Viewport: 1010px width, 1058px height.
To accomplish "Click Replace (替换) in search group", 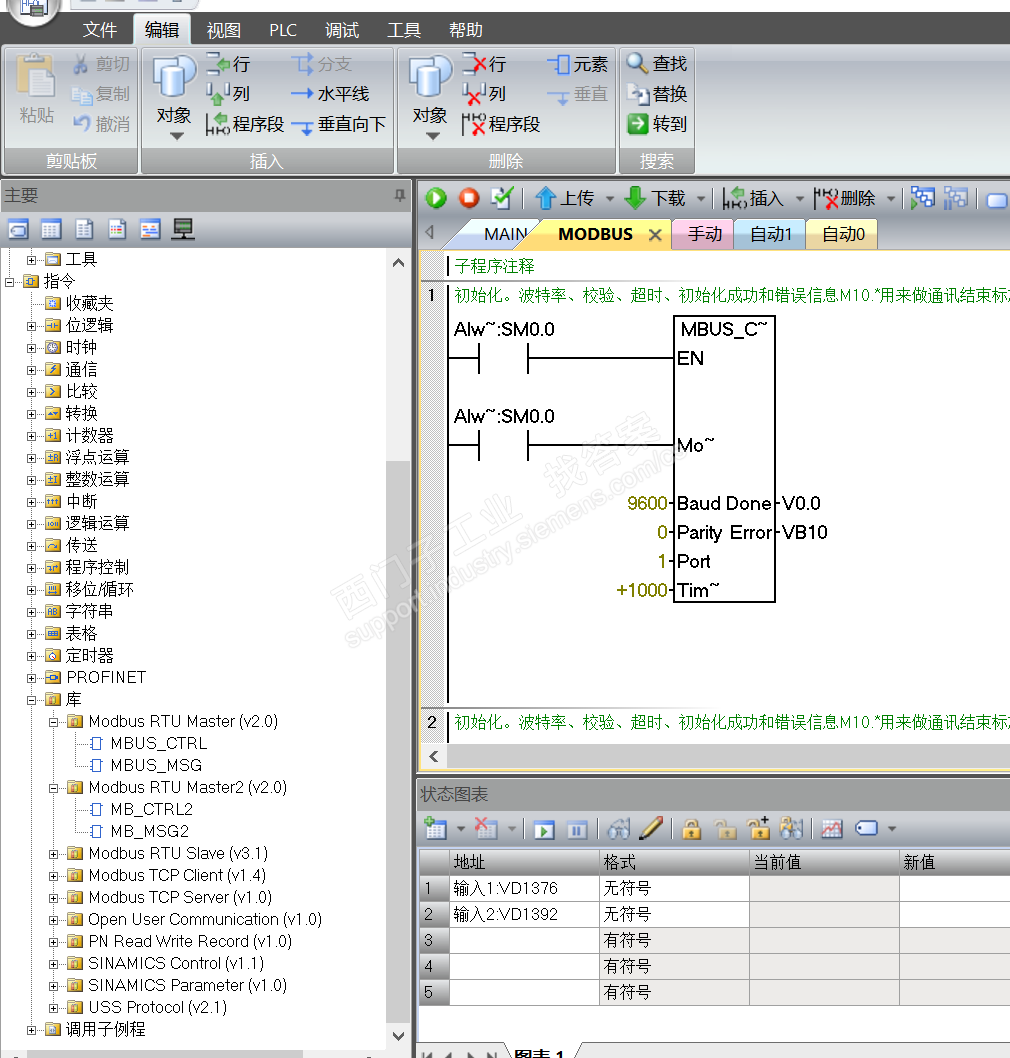I will click(x=656, y=94).
